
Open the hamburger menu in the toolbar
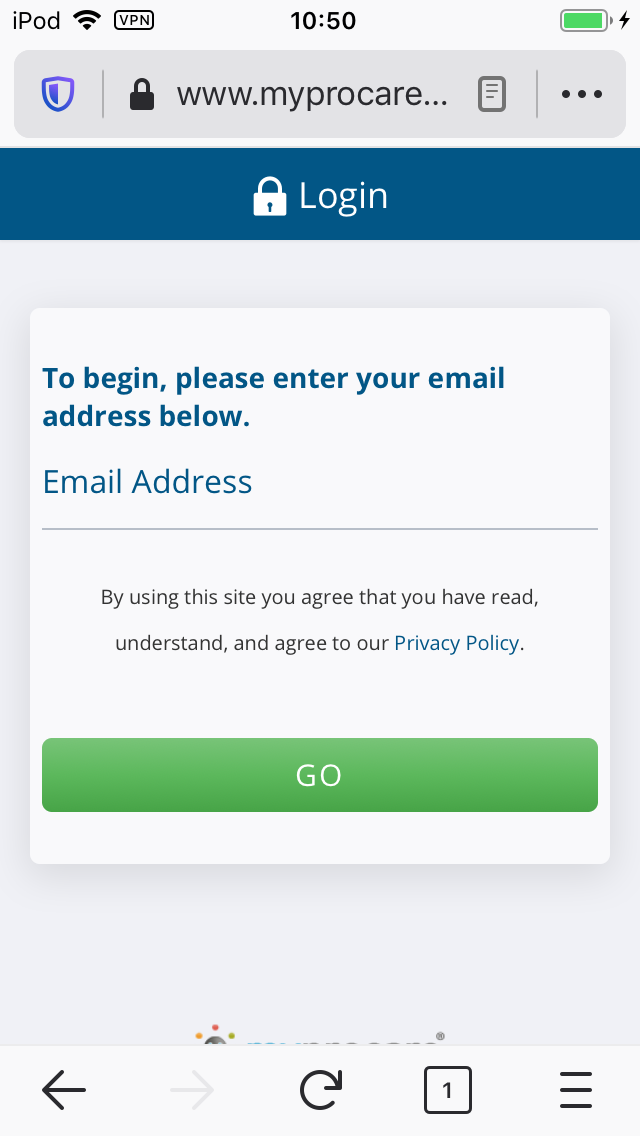click(576, 1090)
